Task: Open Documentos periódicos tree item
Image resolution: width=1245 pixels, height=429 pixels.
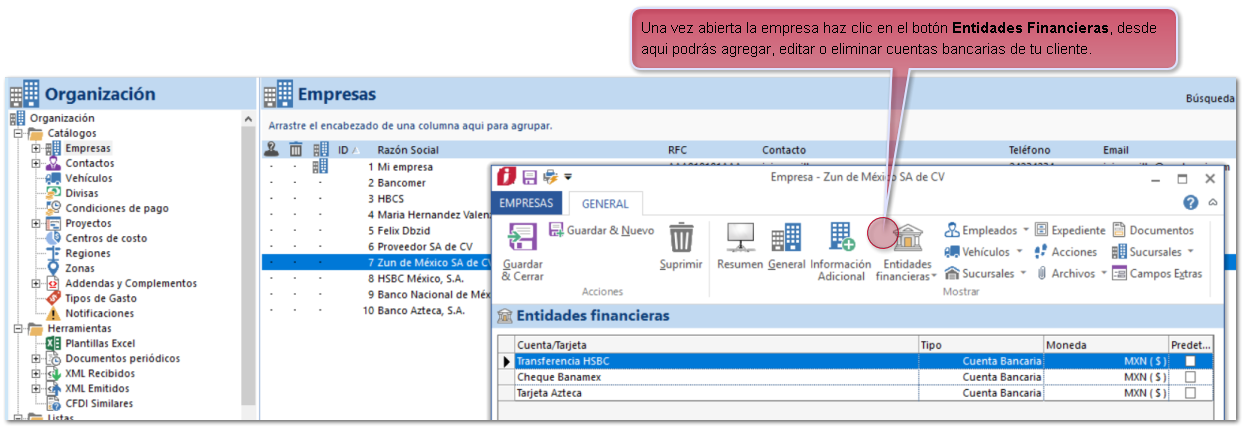Action: click(123, 358)
